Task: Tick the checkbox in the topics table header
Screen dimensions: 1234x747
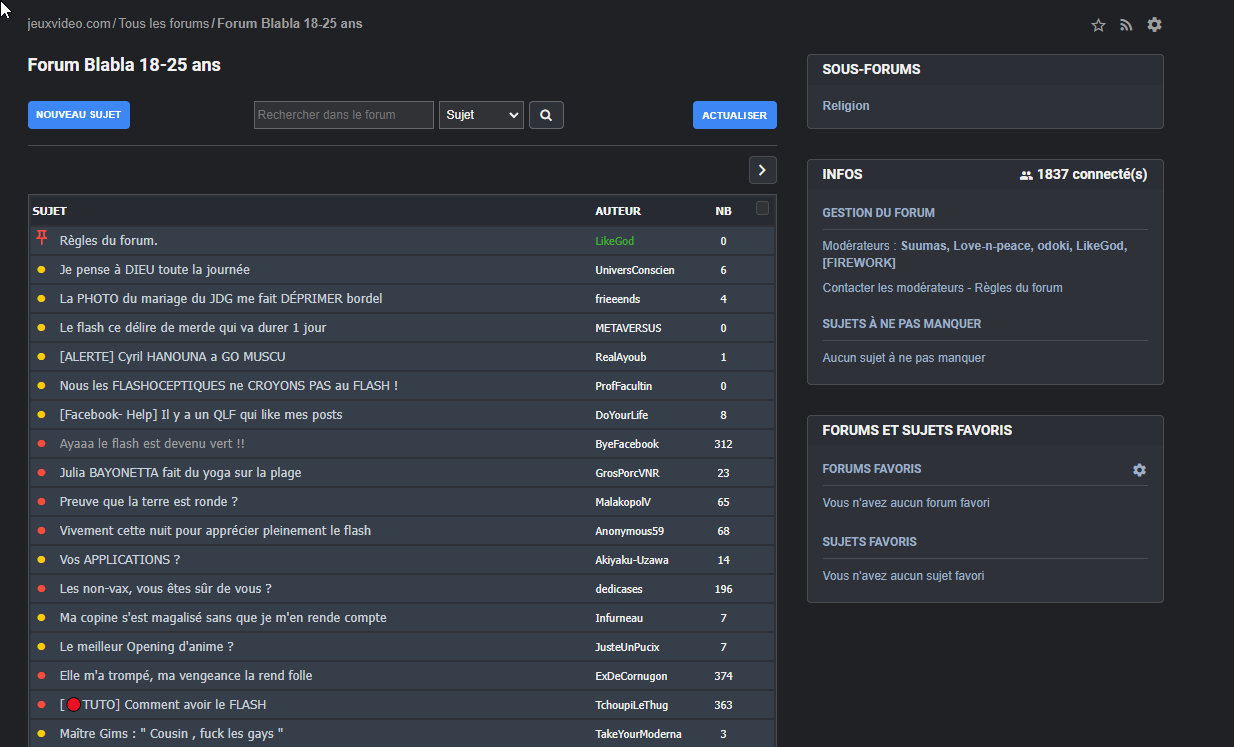Action: pos(762,209)
